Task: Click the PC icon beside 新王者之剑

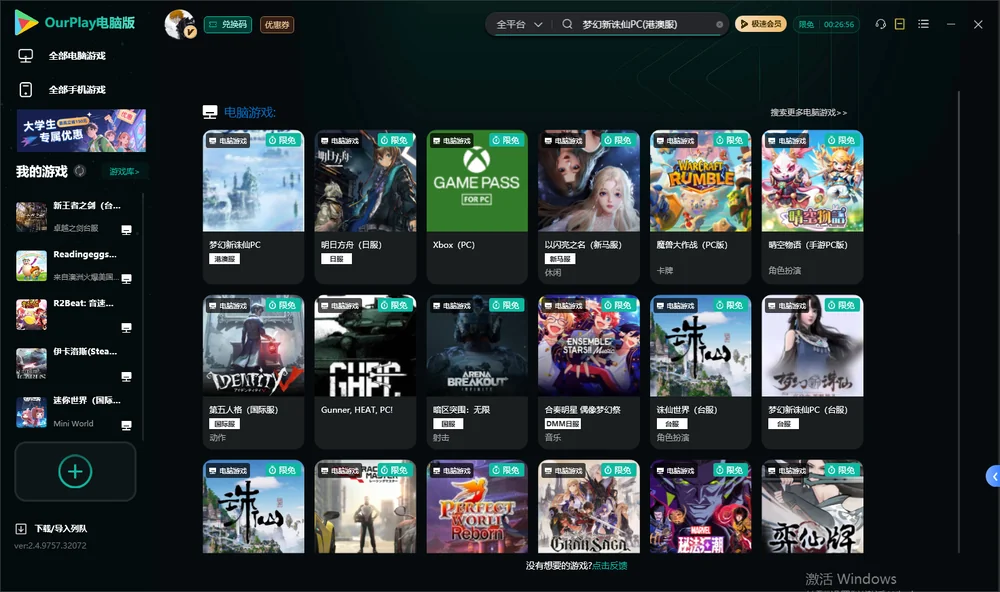Action: click(126, 230)
